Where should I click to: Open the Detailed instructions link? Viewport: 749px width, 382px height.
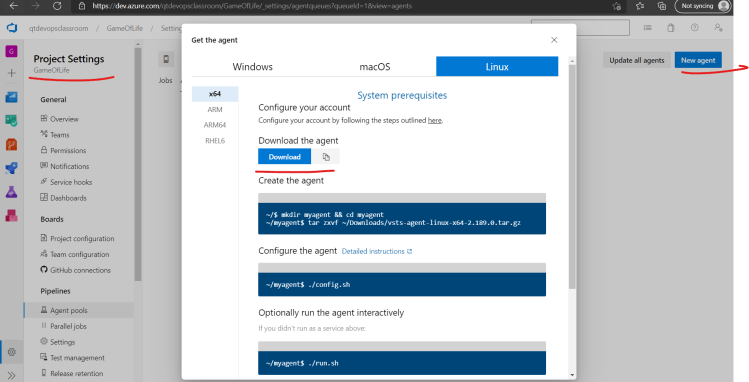coord(377,251)
